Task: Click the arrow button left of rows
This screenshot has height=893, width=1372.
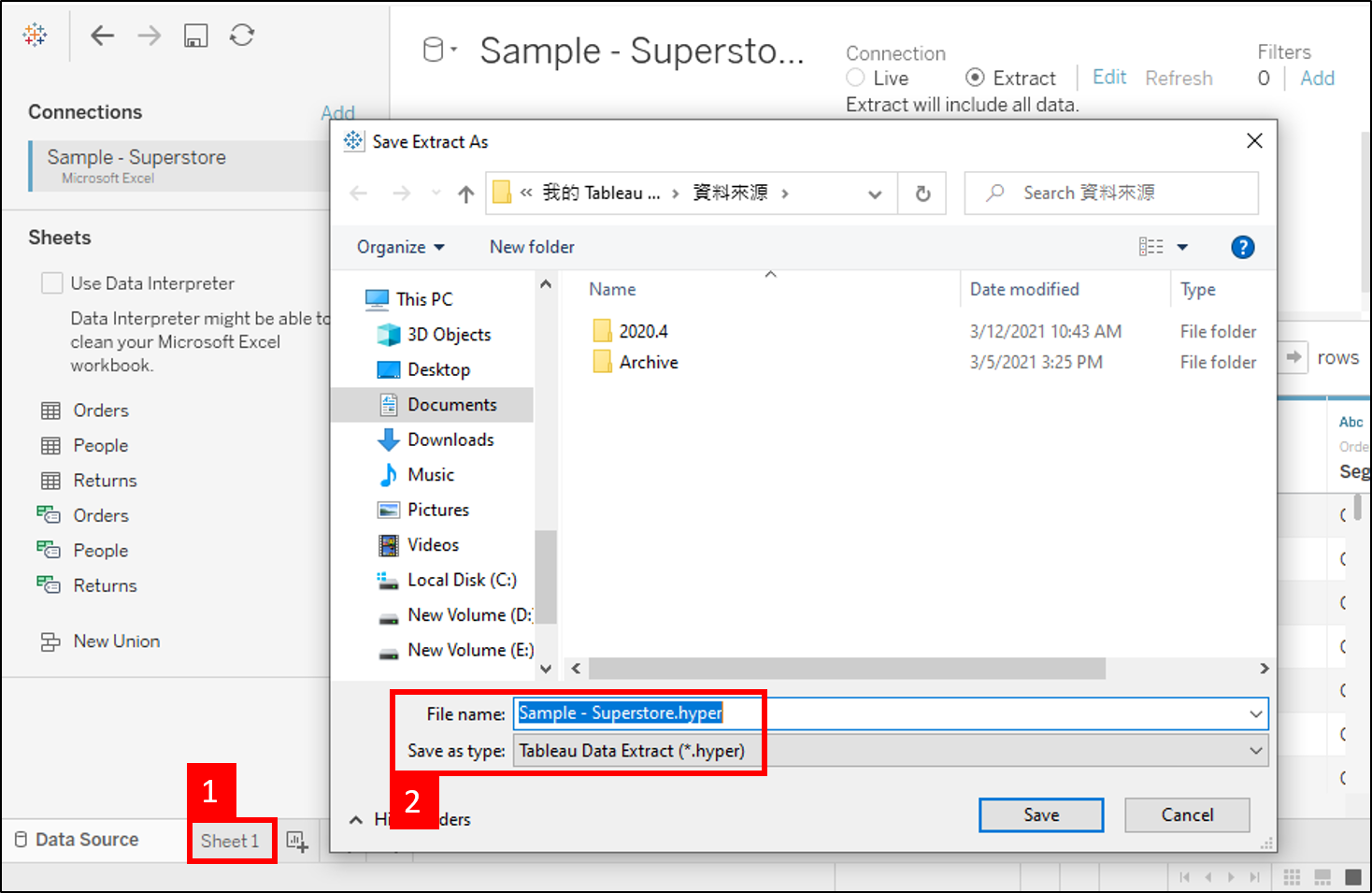Action: coord(1293,357)
